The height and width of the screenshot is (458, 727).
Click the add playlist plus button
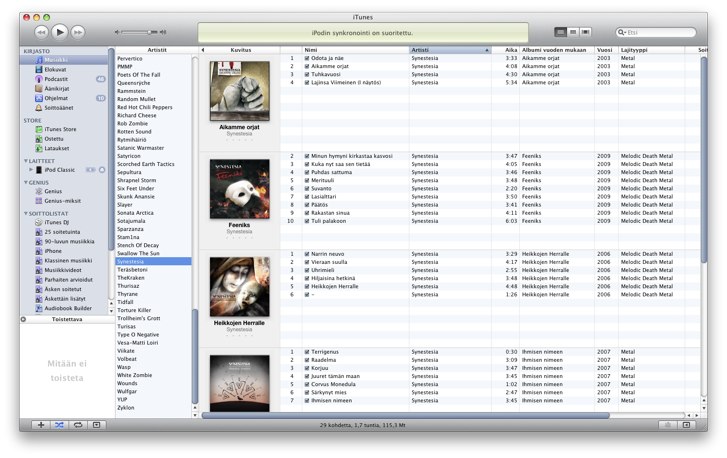pos(41,425)
